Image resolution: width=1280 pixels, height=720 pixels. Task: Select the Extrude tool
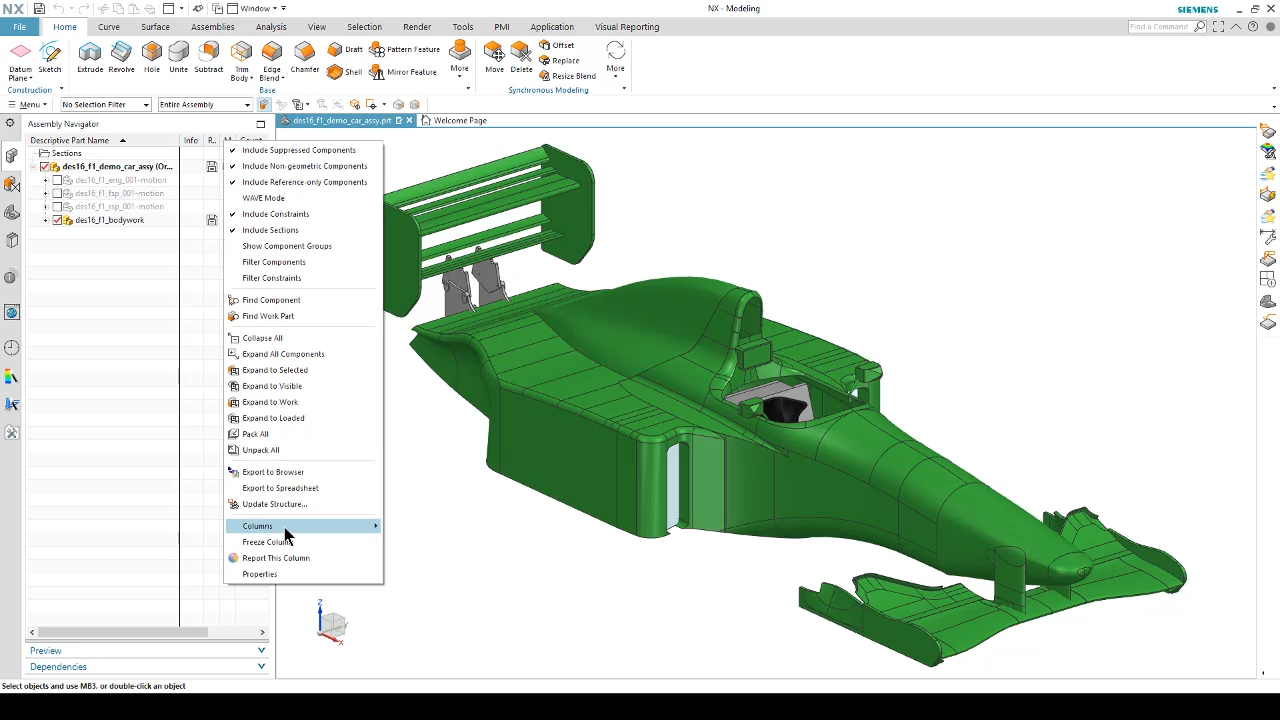(x=90, y=55)
